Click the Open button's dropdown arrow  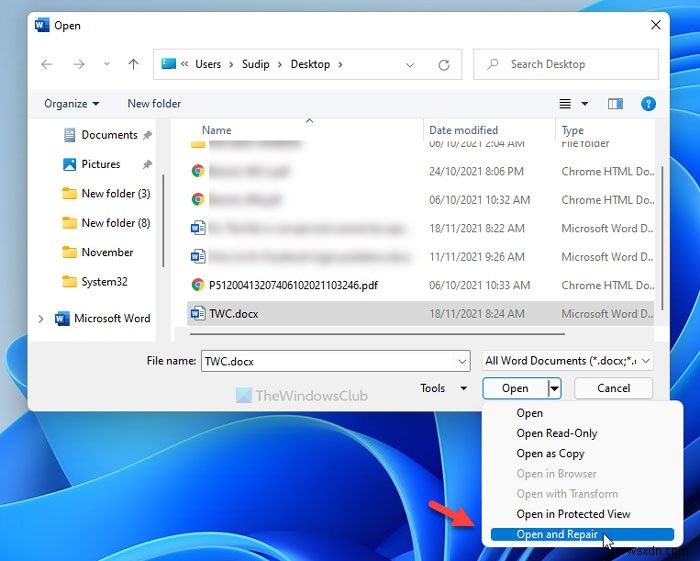coord(554,388)
